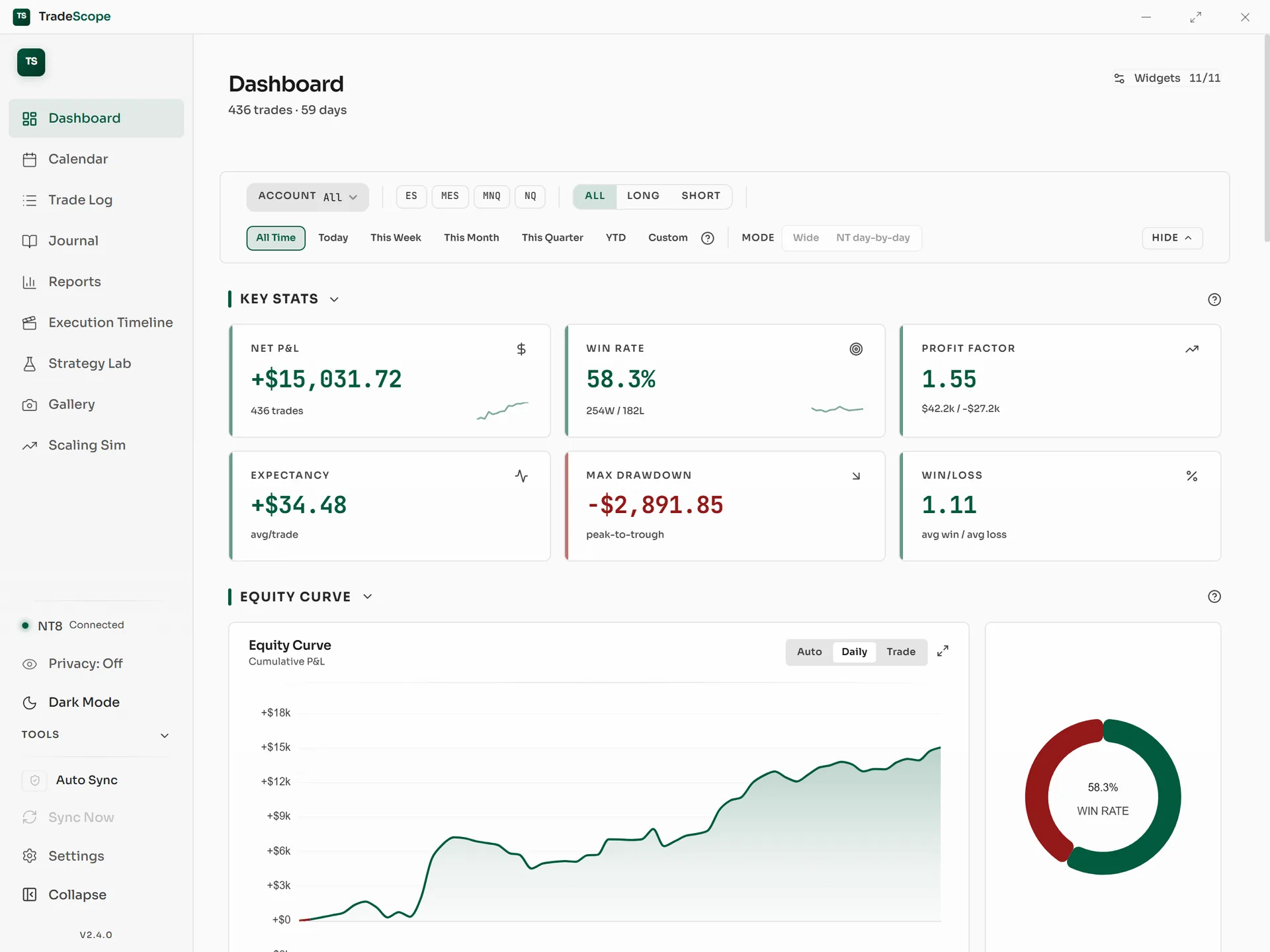
Task: Filter by MES instrument chip
Action: pyautogui.click(x=450, y=196)
